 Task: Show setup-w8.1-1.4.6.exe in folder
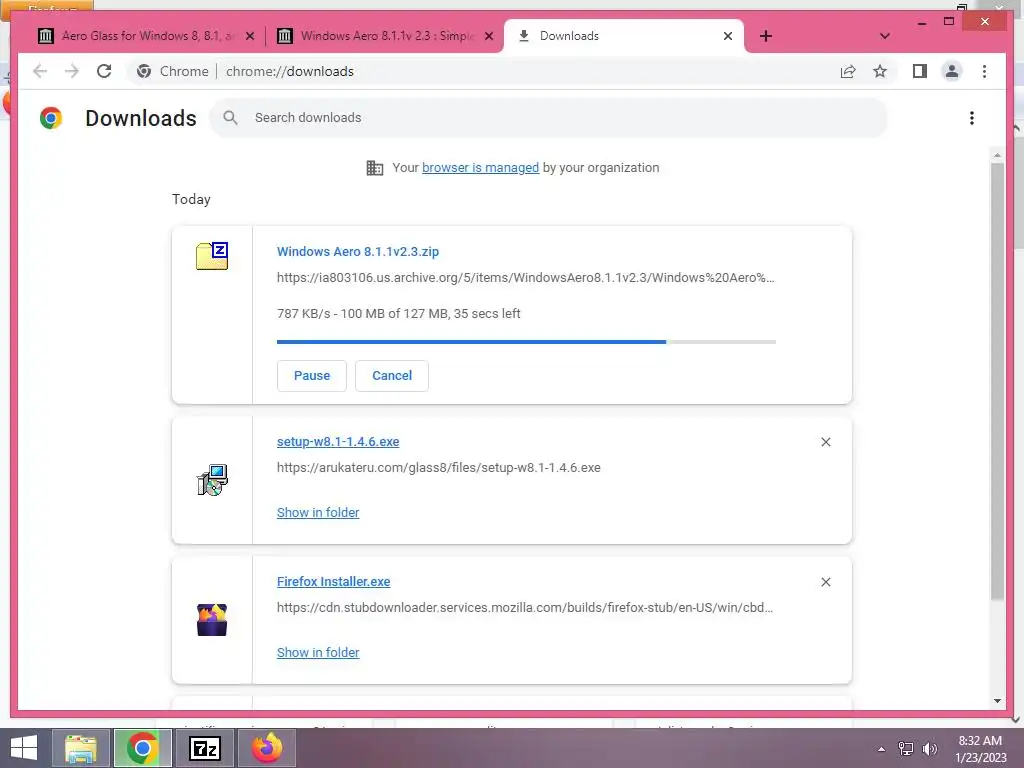318,513
